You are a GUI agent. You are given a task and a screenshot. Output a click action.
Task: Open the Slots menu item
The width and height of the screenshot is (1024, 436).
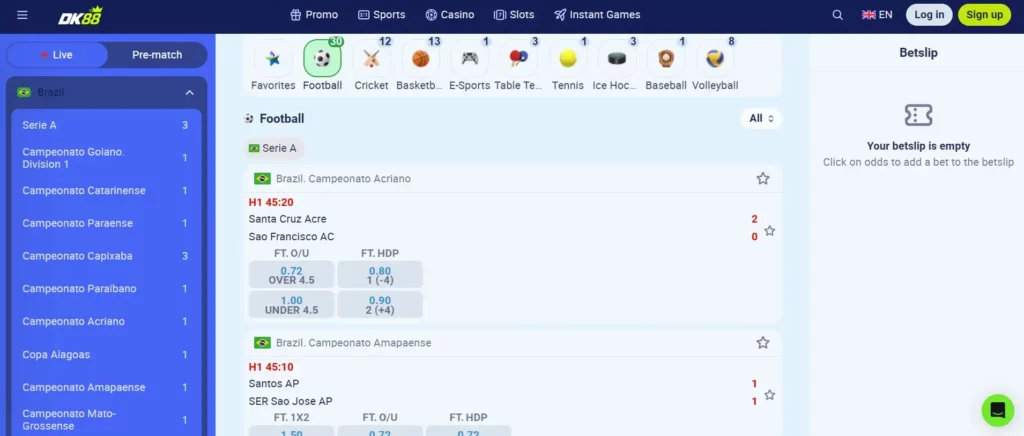[x=514, y=14]
